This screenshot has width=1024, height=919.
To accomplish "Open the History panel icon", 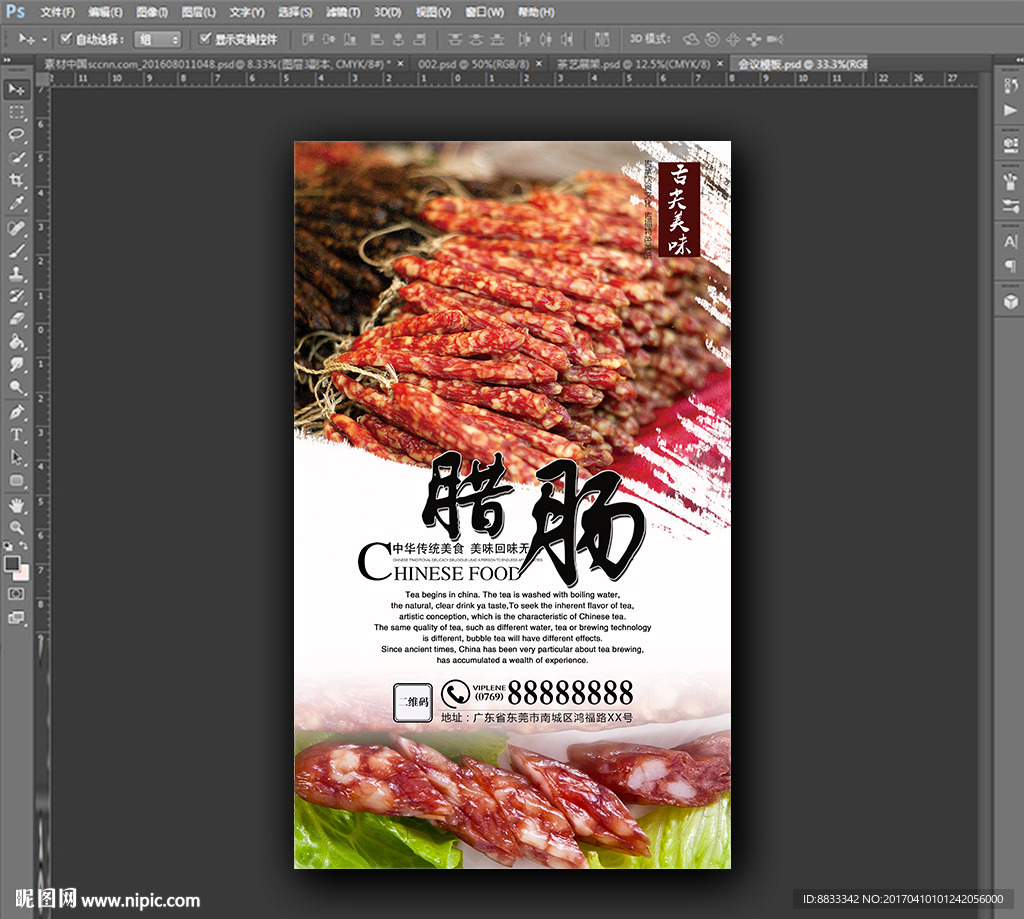I will pyautogui.click(x=1010, y=86).
